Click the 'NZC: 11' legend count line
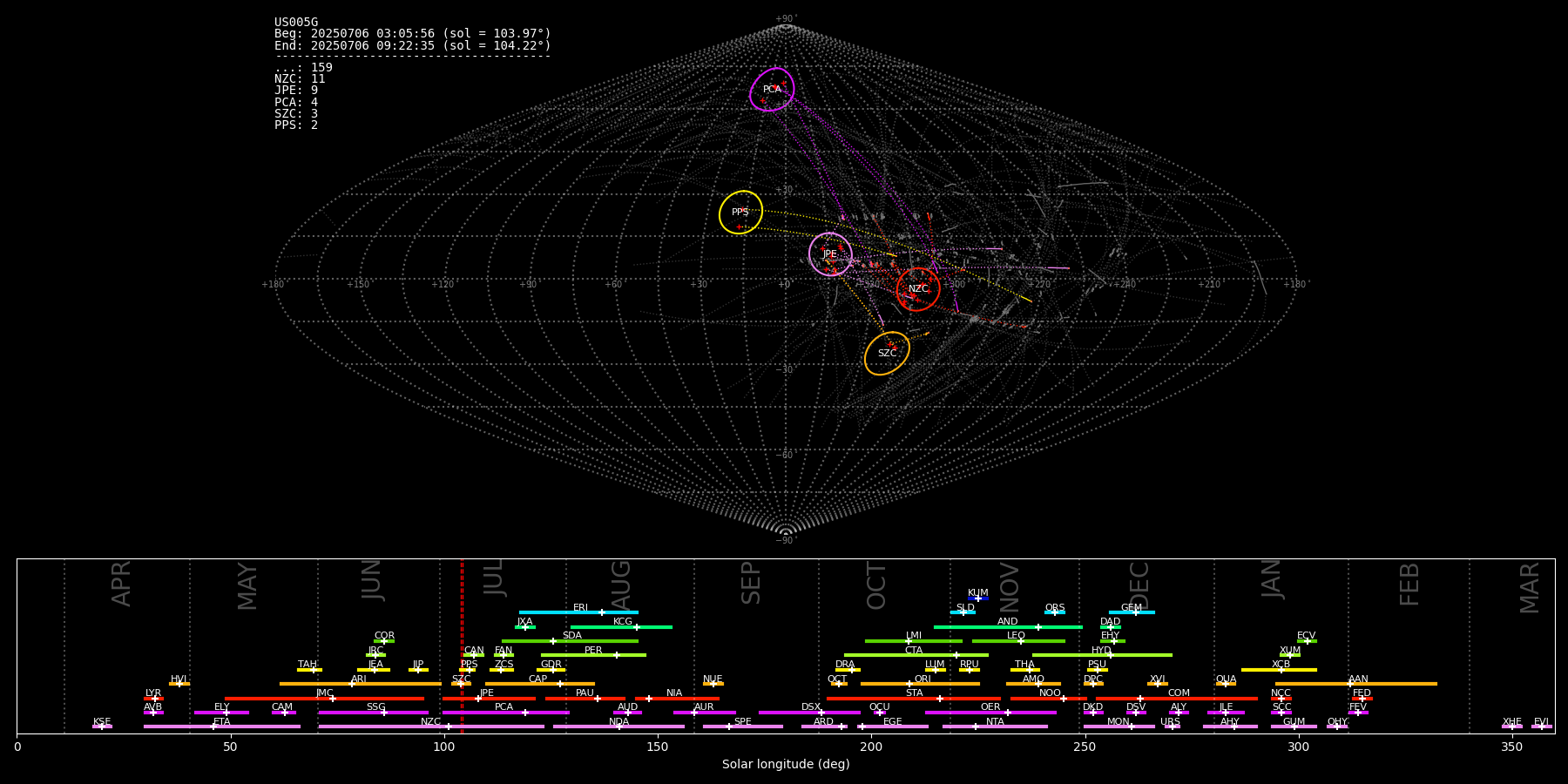Viewport: 1568px width, 784px height. 300,79
